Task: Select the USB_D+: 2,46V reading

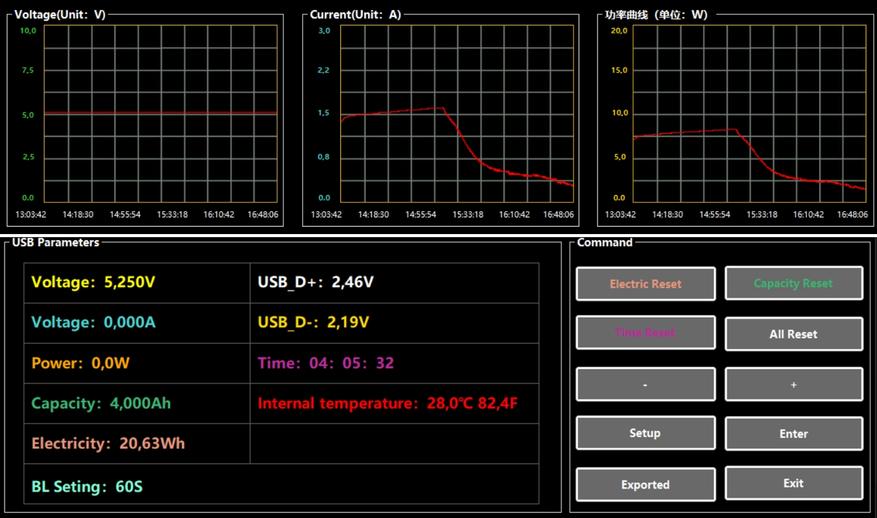Action: [315, 282]
